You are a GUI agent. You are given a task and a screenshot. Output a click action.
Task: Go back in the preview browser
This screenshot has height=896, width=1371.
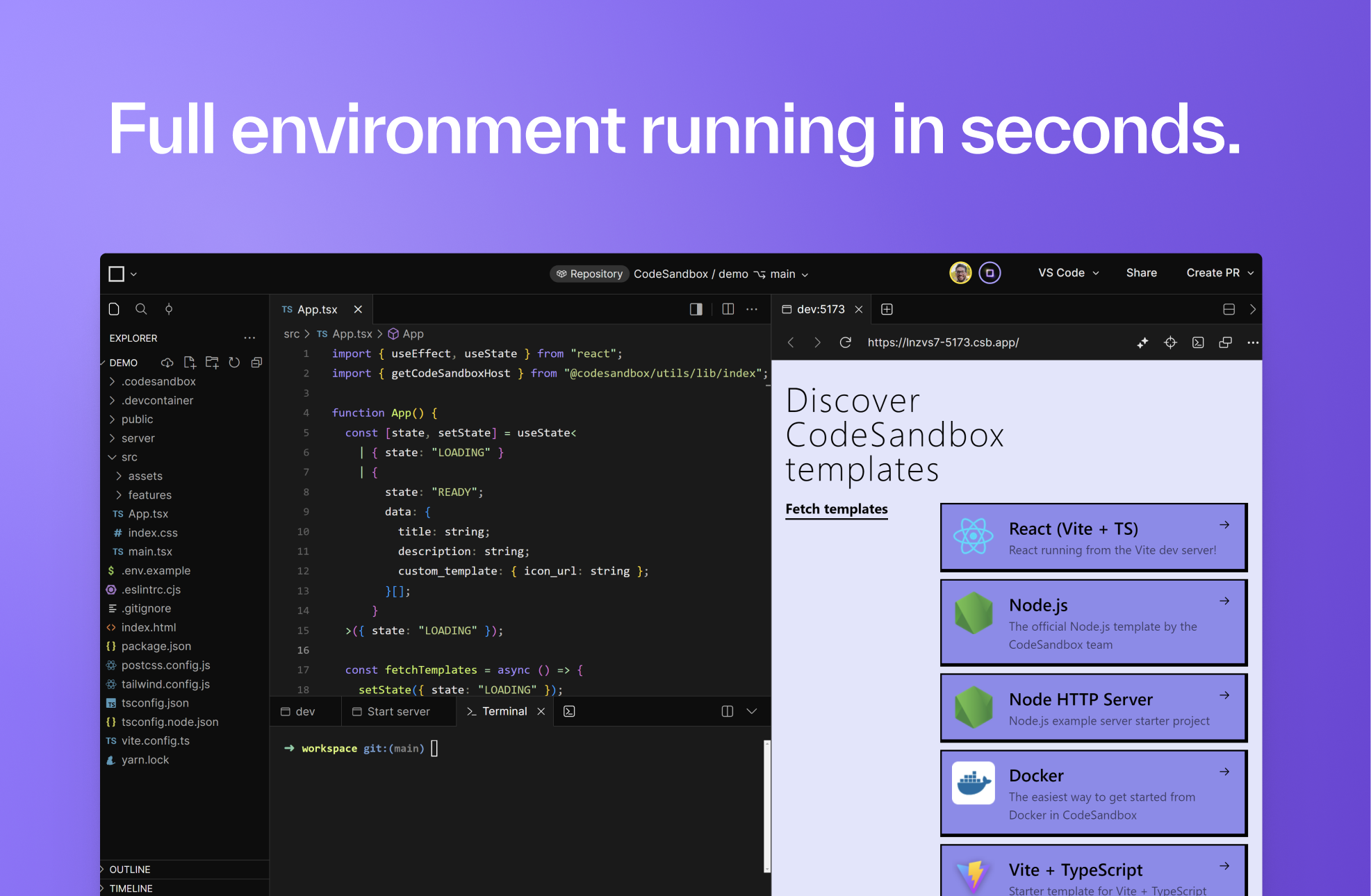click(791, 342)
